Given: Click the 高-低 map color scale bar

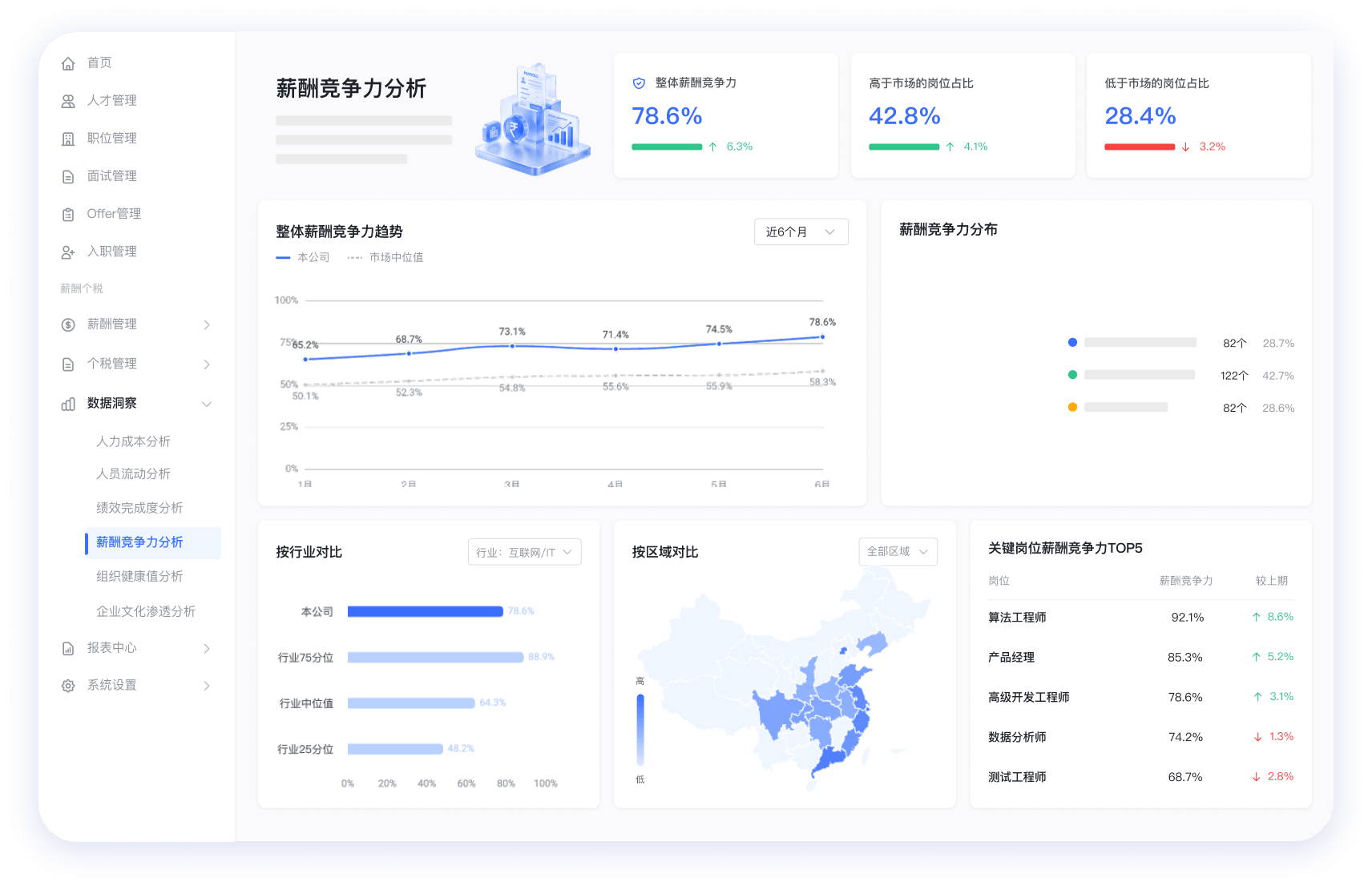Looking at the screenshot, I should pos(640,730).
